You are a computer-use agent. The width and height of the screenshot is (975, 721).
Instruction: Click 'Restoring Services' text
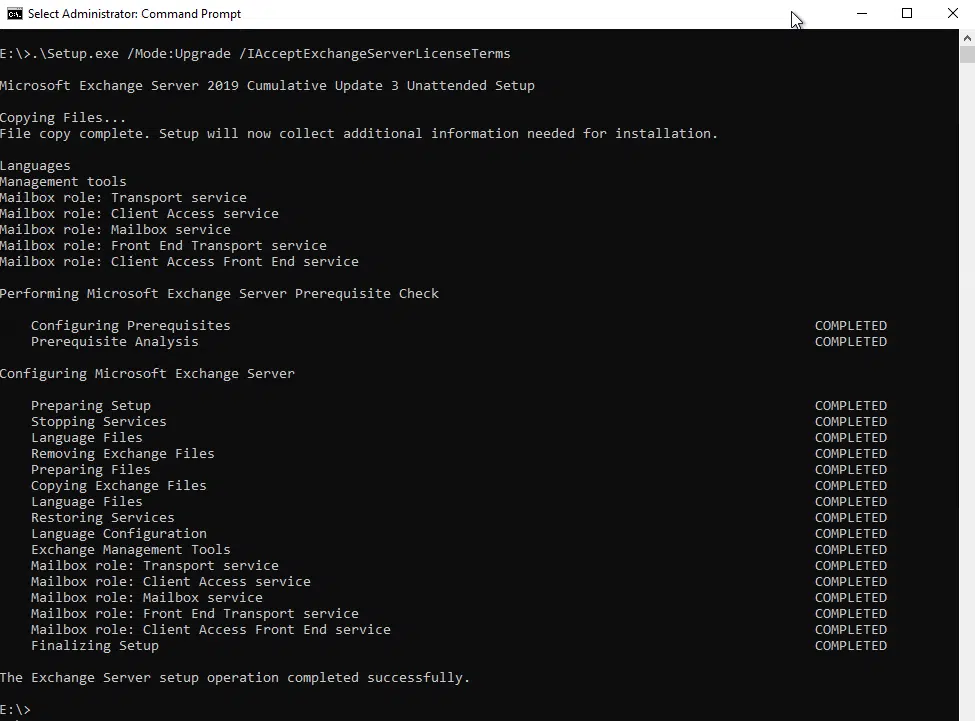[103, 518]
